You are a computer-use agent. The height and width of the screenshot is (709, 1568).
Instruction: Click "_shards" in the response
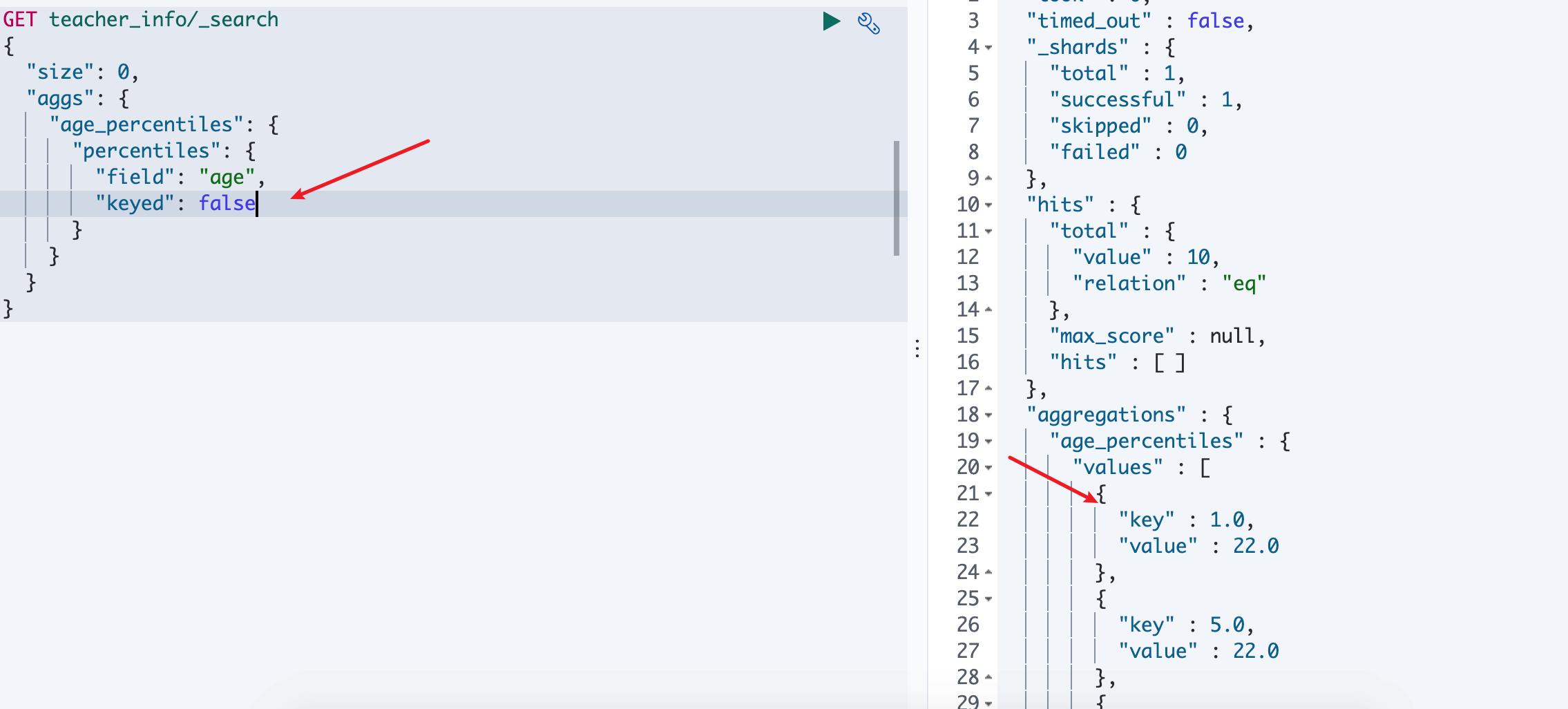[x=1078, y=48]
